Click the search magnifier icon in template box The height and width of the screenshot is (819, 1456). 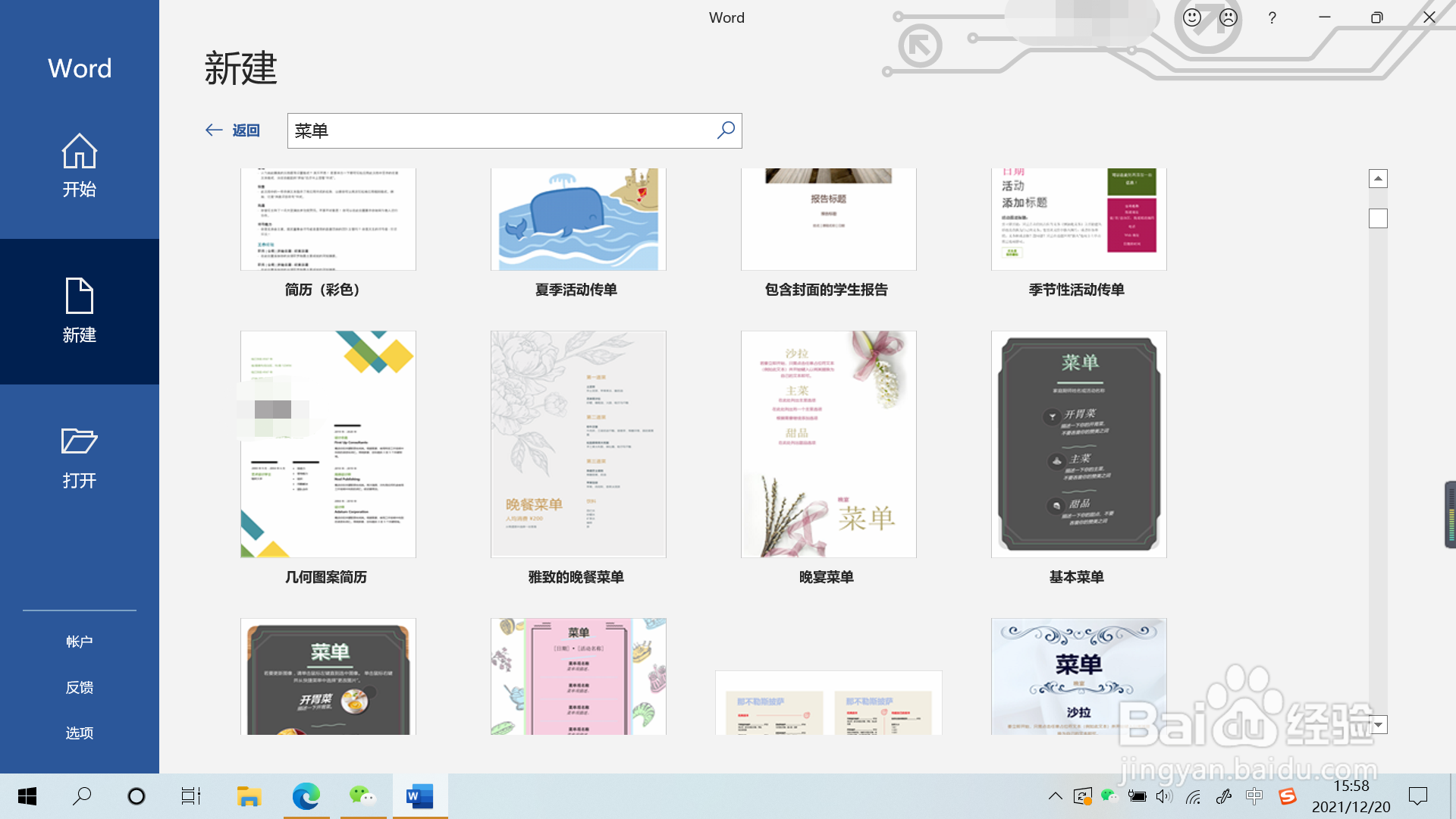(x=726, y=130)
